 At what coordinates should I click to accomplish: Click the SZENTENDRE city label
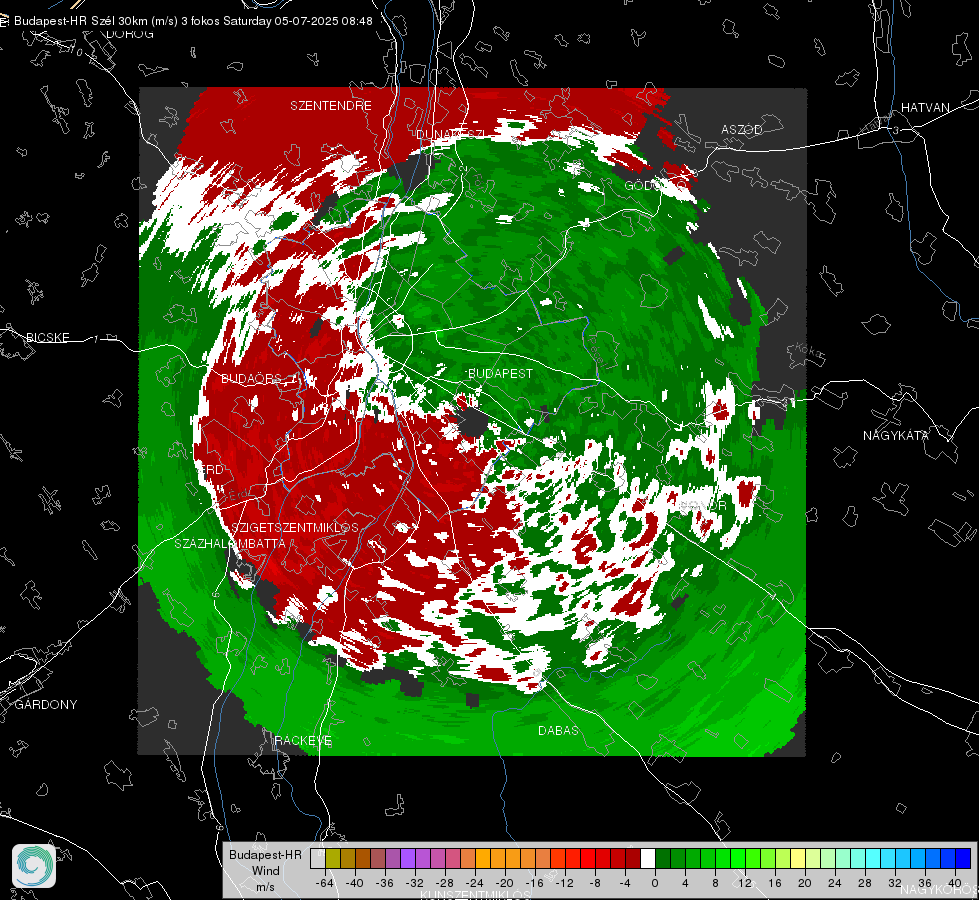(x=331, y=106)
